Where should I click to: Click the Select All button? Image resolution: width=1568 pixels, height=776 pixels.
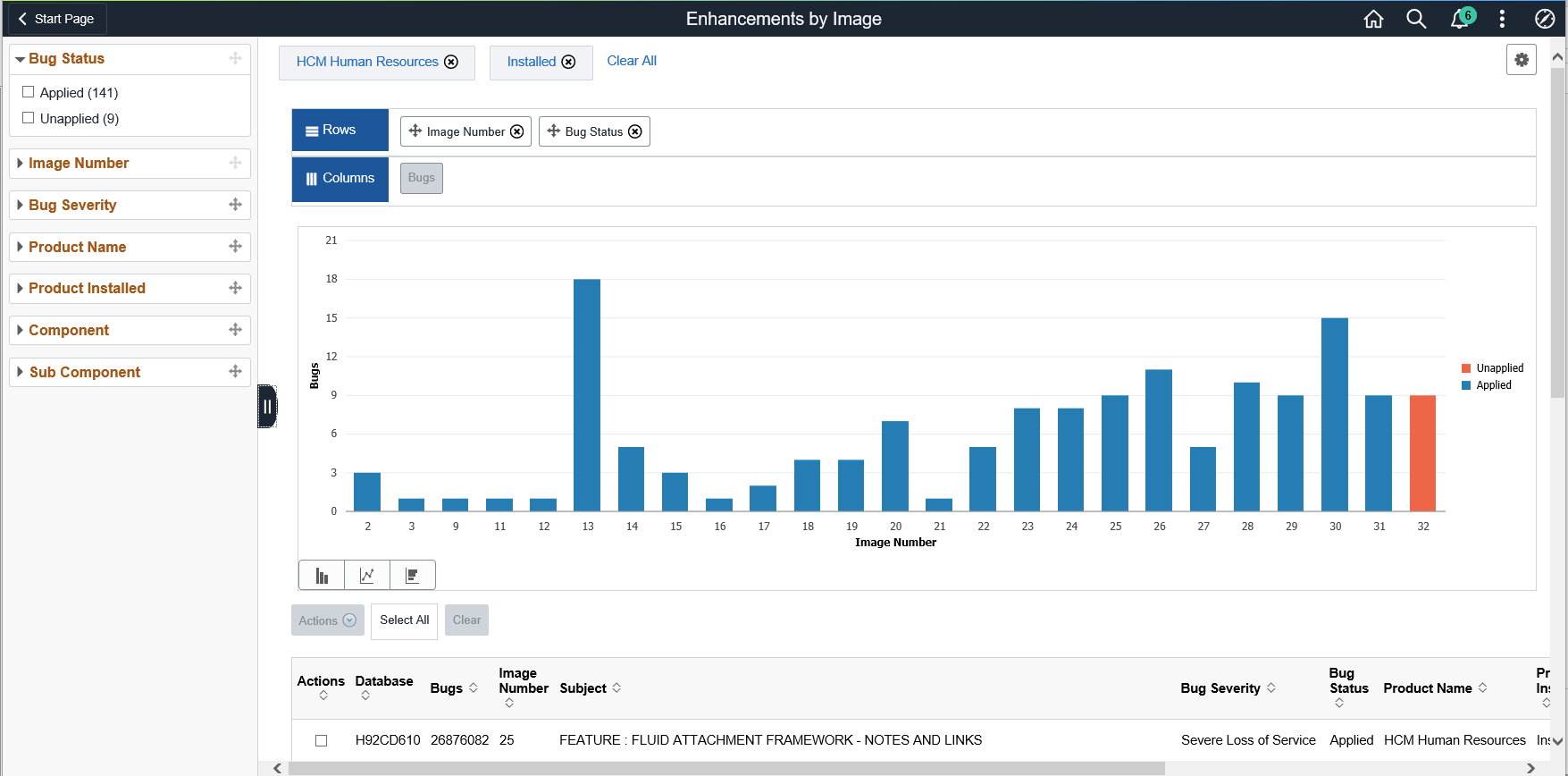404,620
